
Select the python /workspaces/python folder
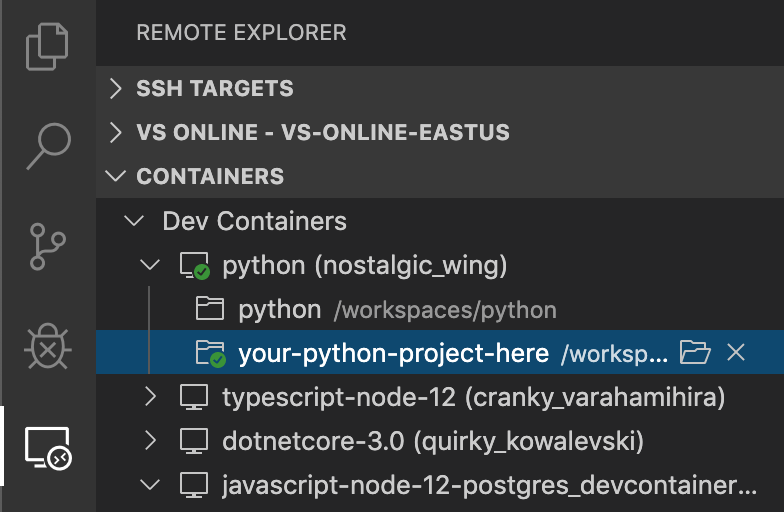click(x=280, y=310)
